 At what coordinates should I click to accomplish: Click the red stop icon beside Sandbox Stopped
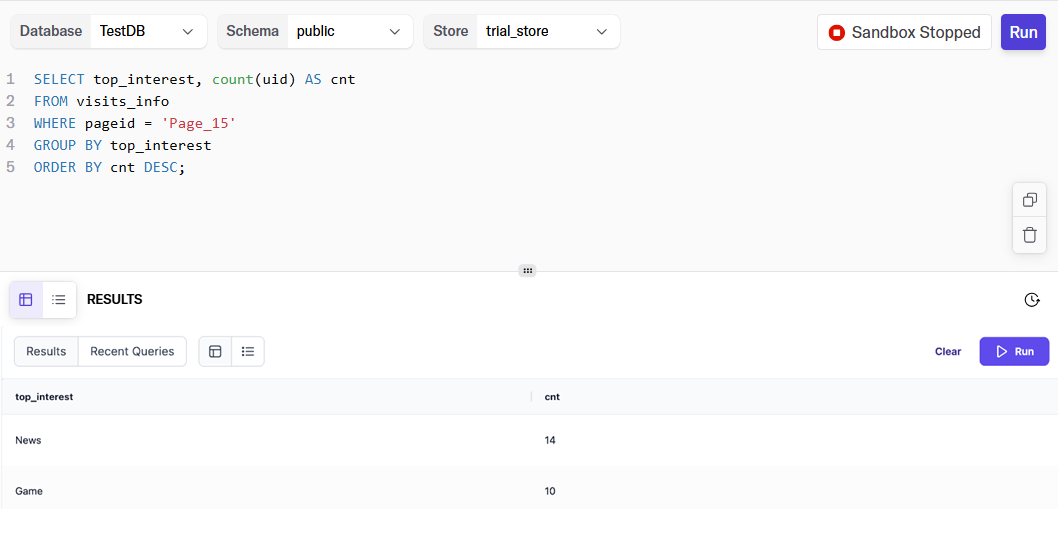837,32
